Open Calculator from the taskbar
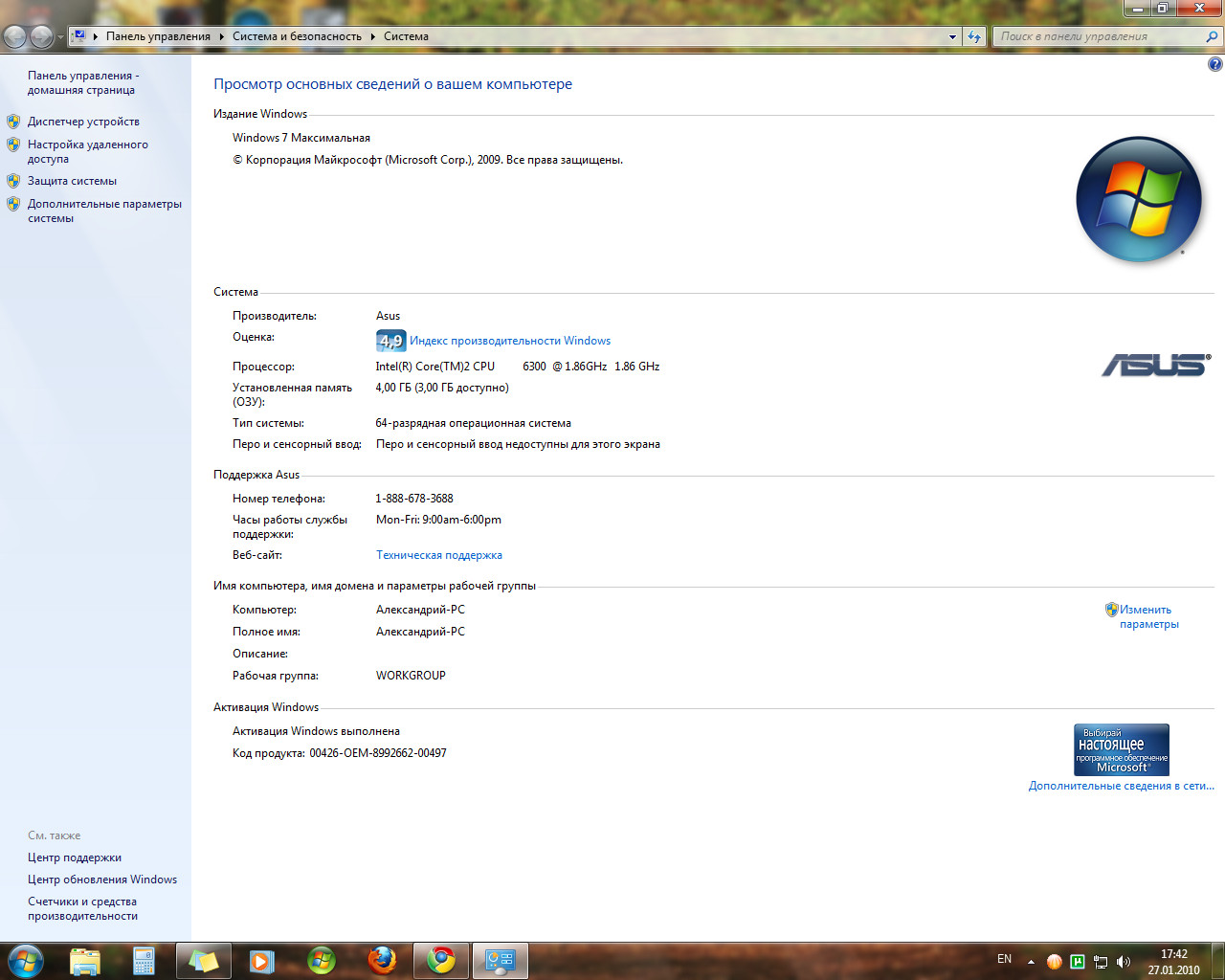This screenshot has width=1225, height=980. pos(144,961)
